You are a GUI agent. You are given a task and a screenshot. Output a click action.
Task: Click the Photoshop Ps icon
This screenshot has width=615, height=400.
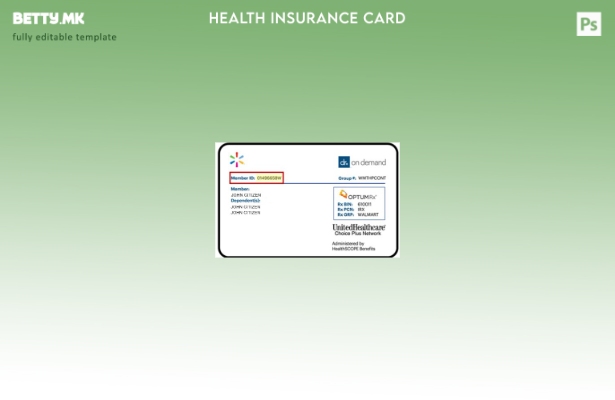[589, 24]
